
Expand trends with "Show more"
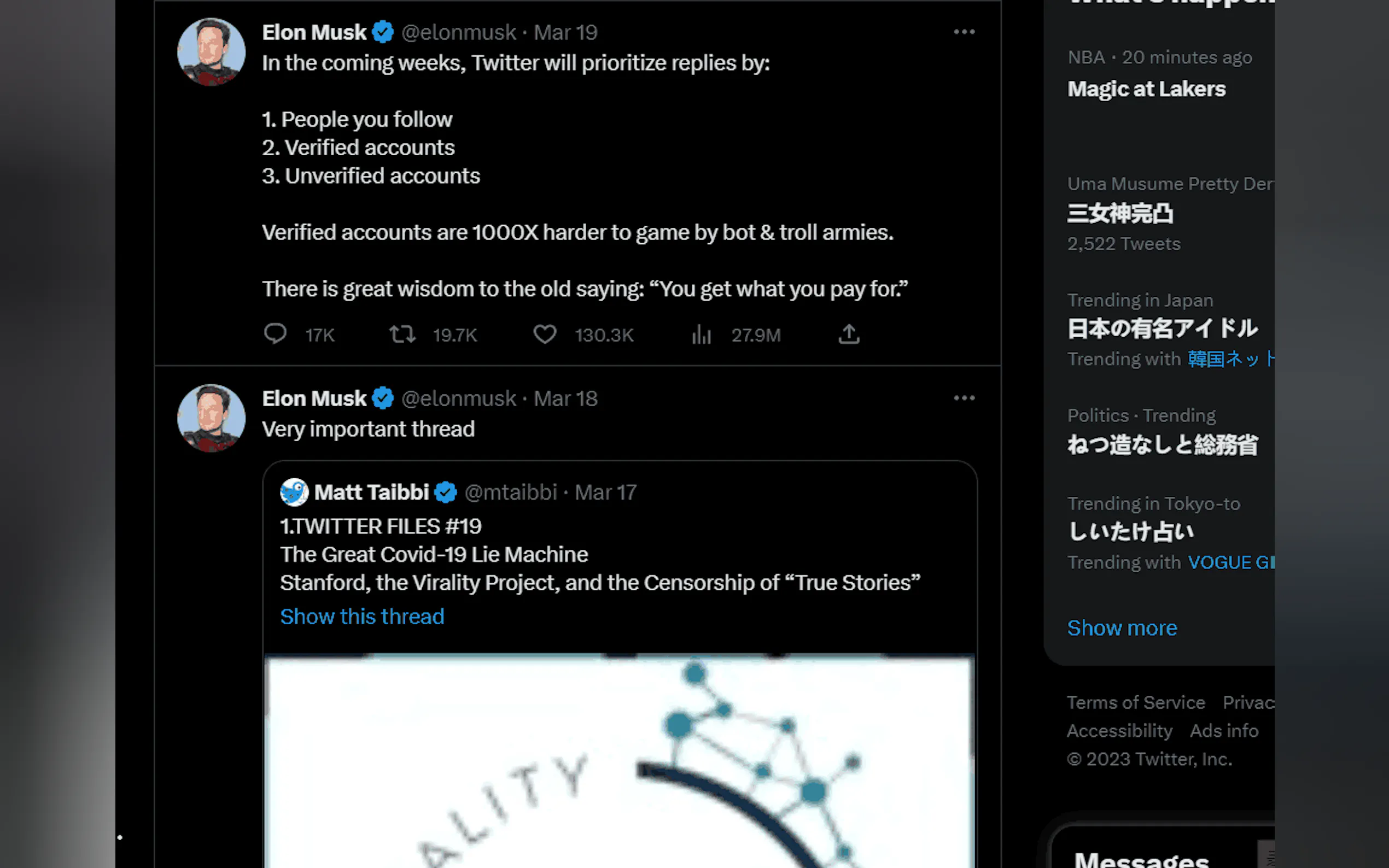coord(1122,628)
